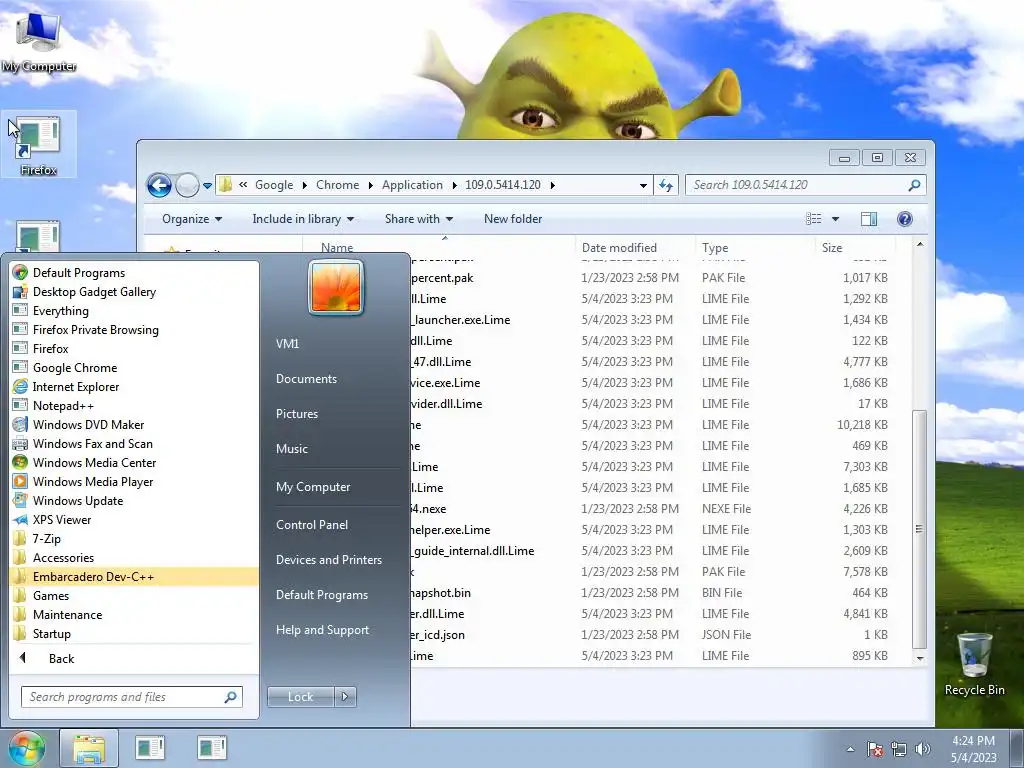Expand the 7-Zip folder
The width and height of the screenshot is (1024, 768).
pos(46,538)
